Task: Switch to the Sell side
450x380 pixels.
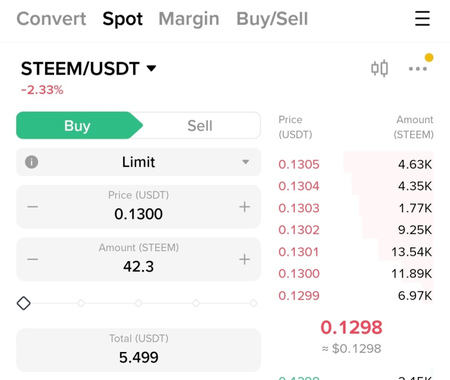Action: 200,125
